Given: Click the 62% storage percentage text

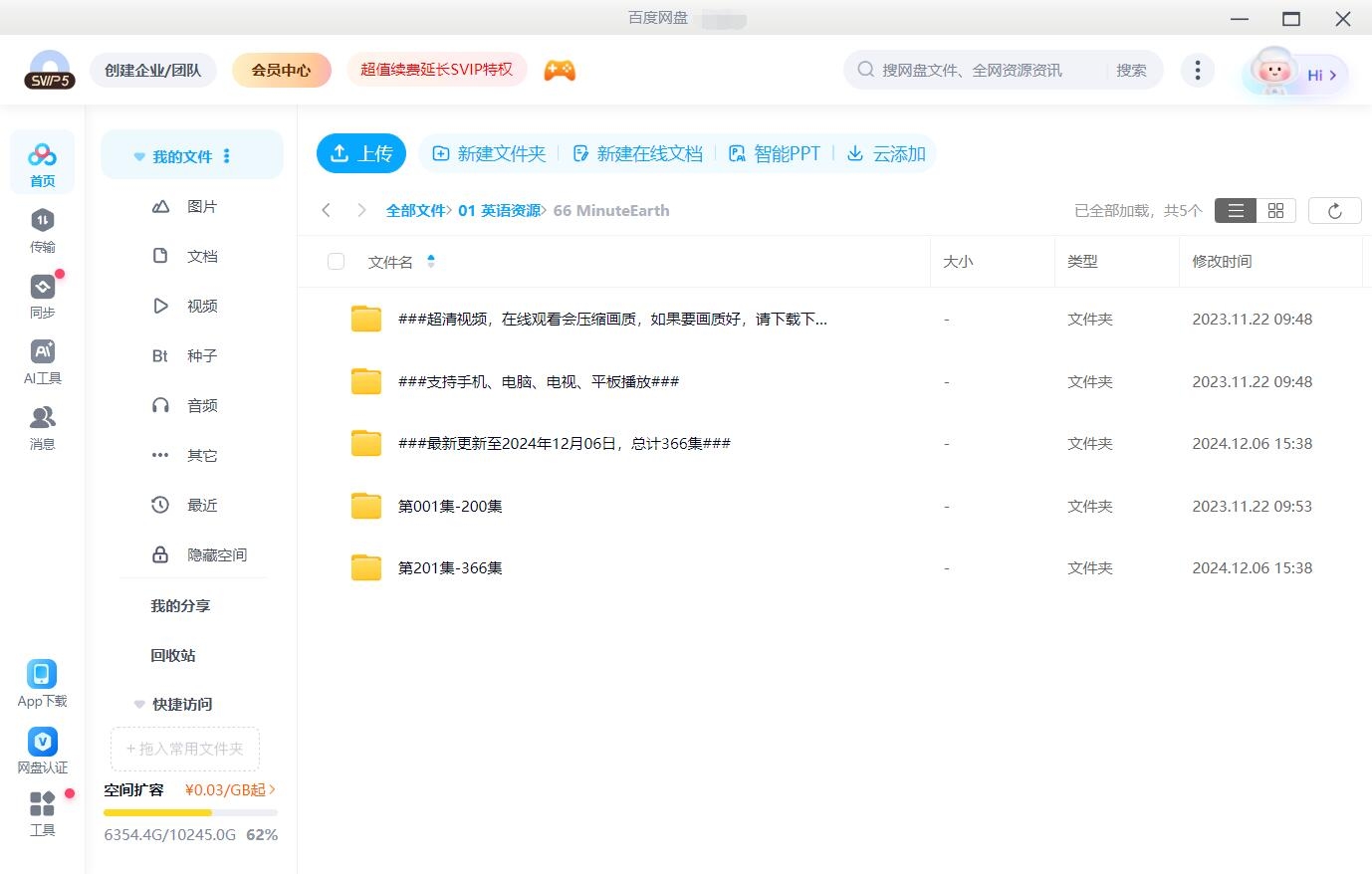Looking at the screenshot, I should pyautogui.click(x=262, y=834).
